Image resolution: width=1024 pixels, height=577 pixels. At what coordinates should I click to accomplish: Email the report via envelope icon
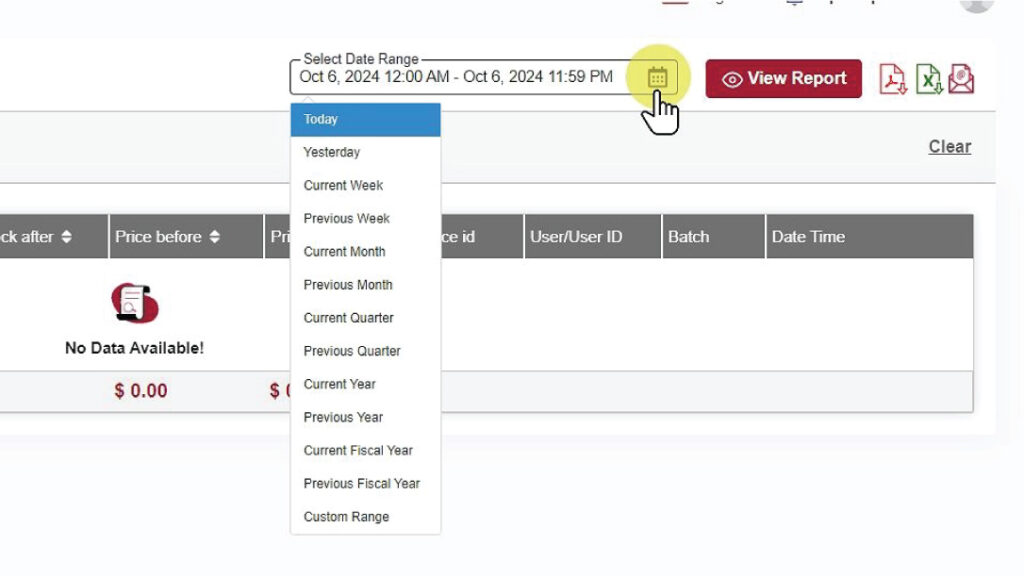961,79
